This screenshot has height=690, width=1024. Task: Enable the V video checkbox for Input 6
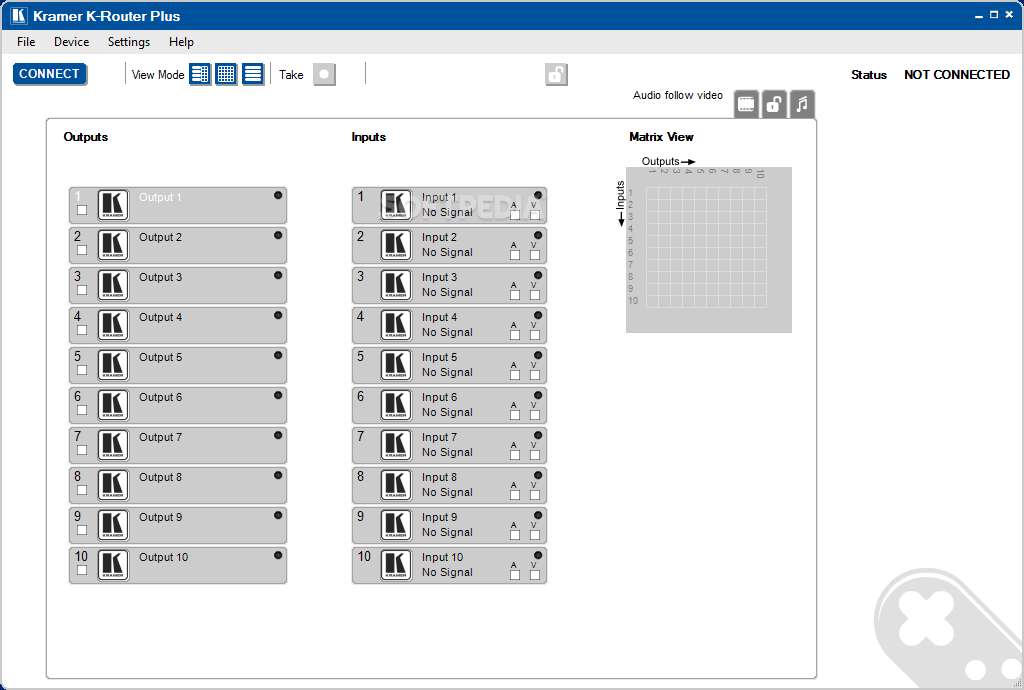click(535, 415)
